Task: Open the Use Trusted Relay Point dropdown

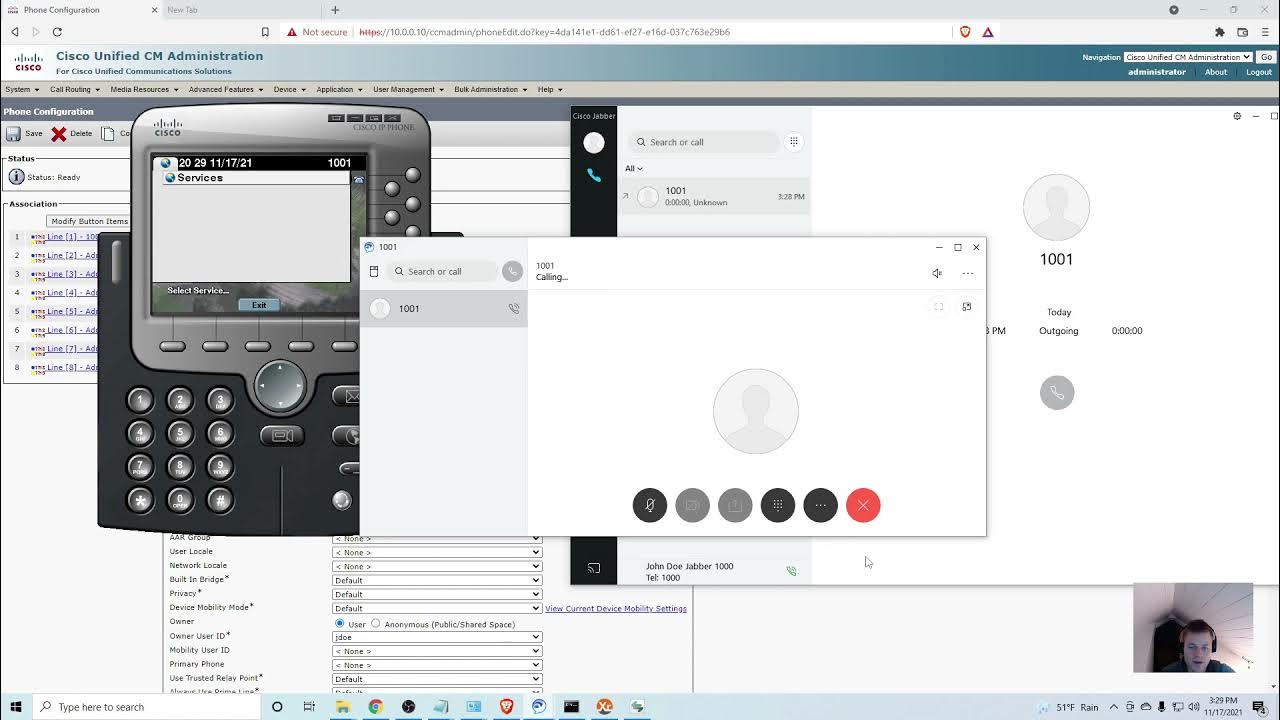Action: (x=437, y=679)
